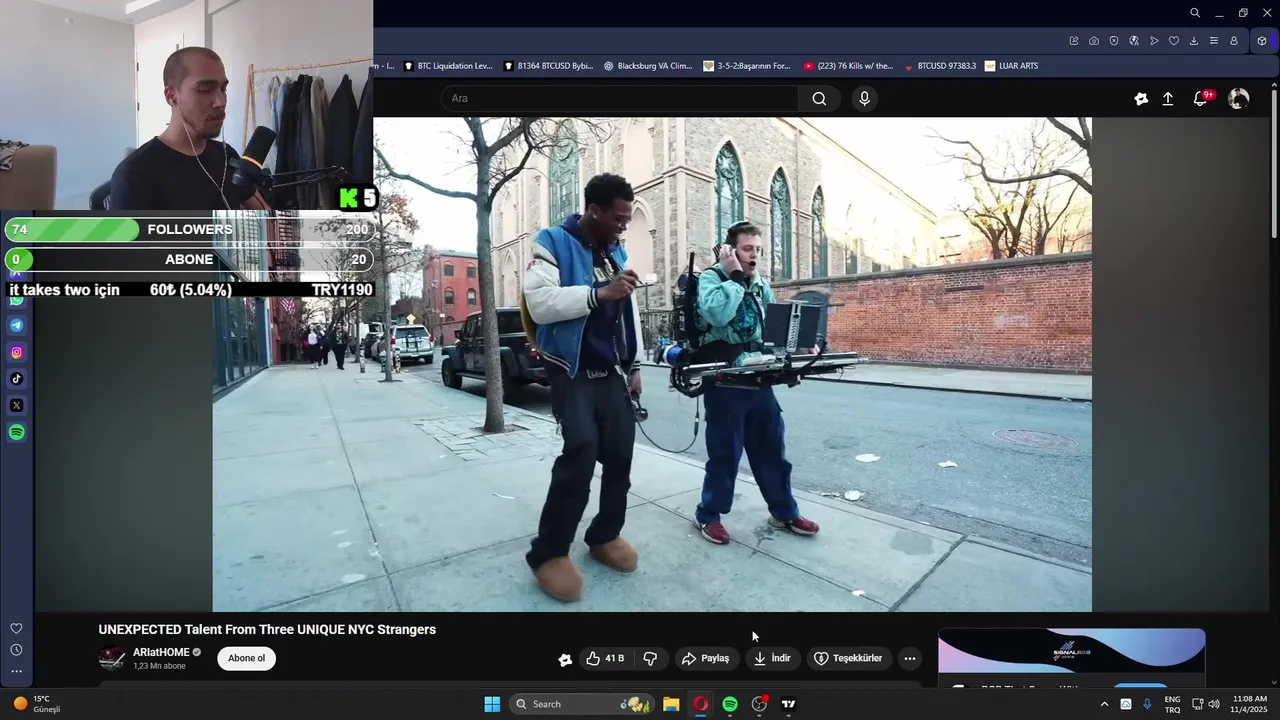
Task: Click browser tab search magnifier icon
Action: pos(1195,13)
